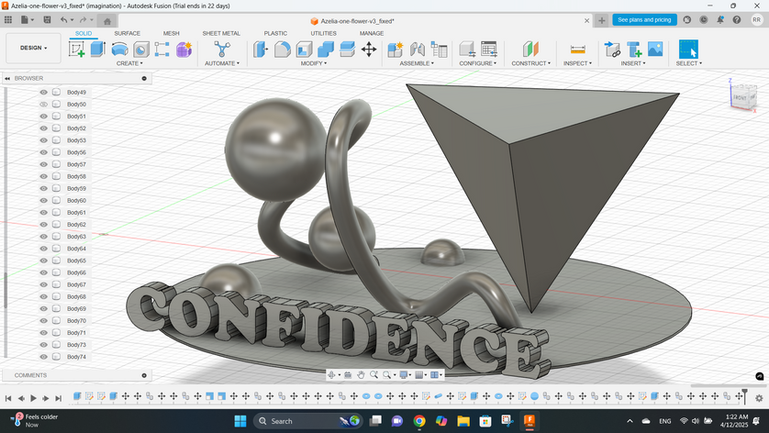Expand the INSERT dropdown

(633, 63)
